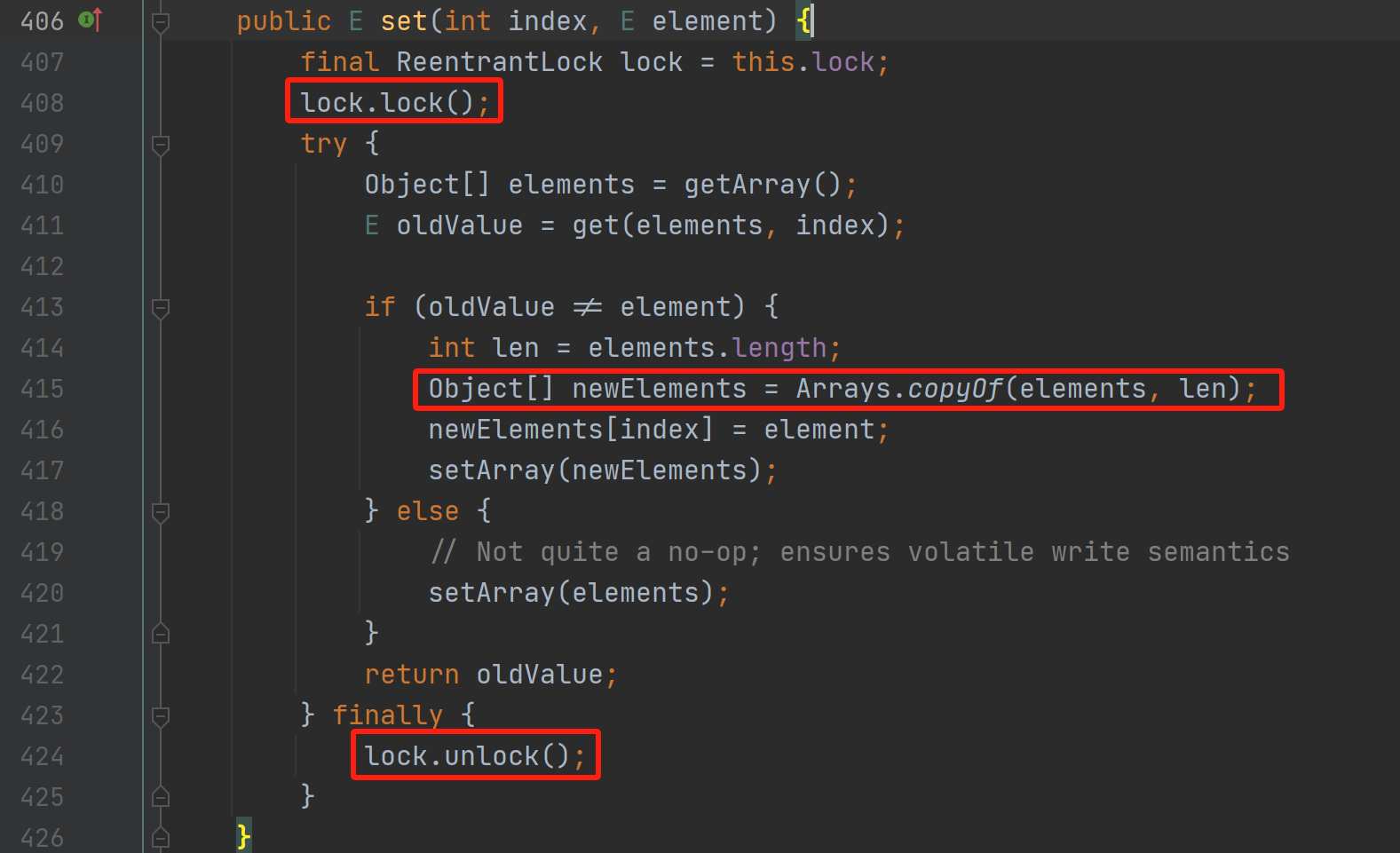The height and width of the screenshot is (853, 1400).
Task: Click the method fold end marker at line 426
Action: coord(161,837)
